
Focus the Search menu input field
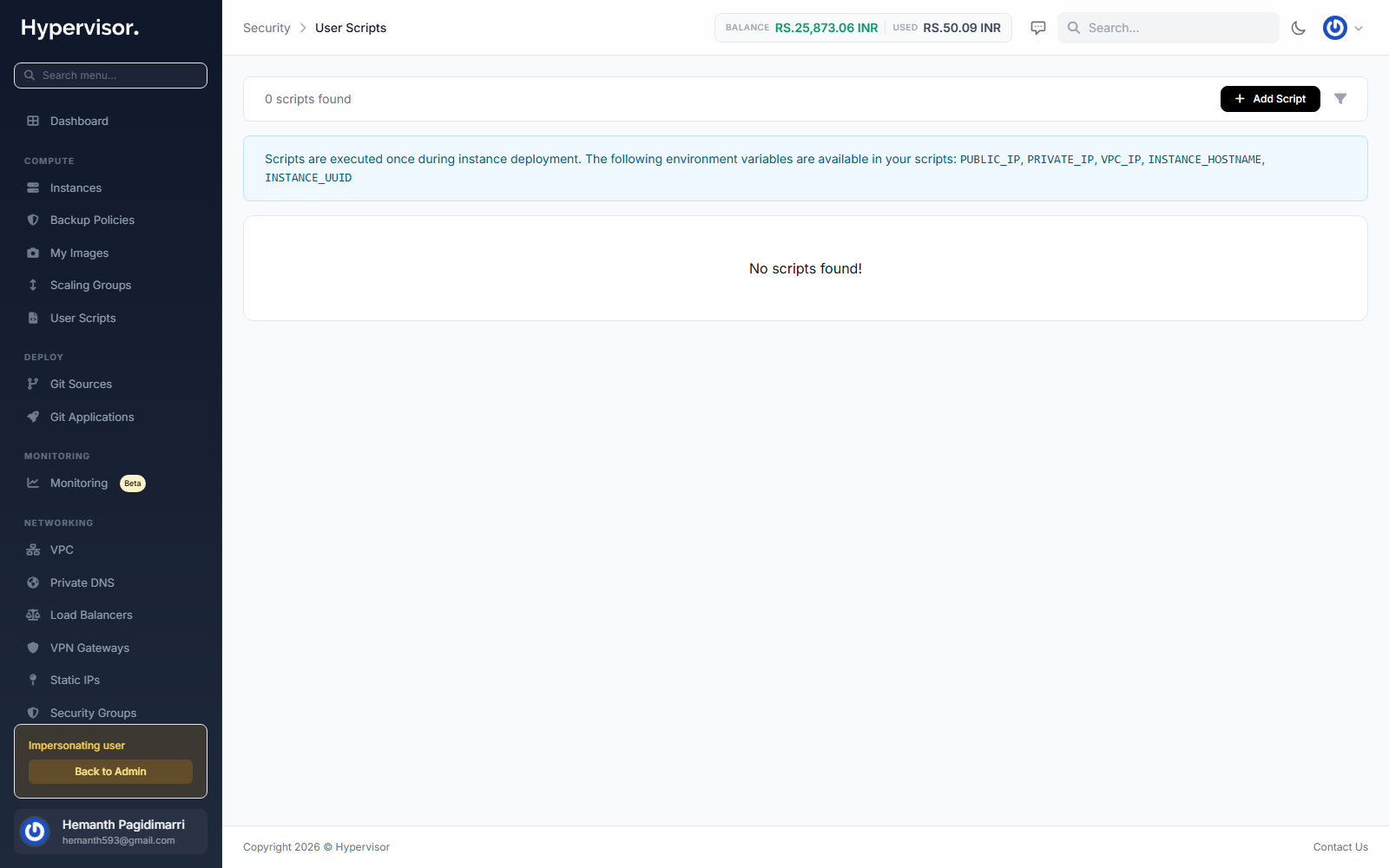[110, 76]
